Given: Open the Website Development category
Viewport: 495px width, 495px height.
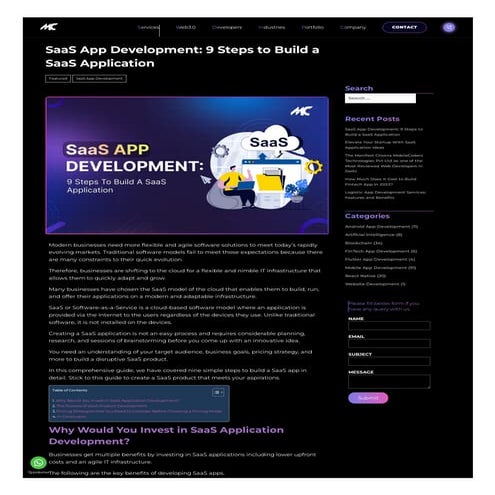Looking at the screenshot, I should click(375, 284).
